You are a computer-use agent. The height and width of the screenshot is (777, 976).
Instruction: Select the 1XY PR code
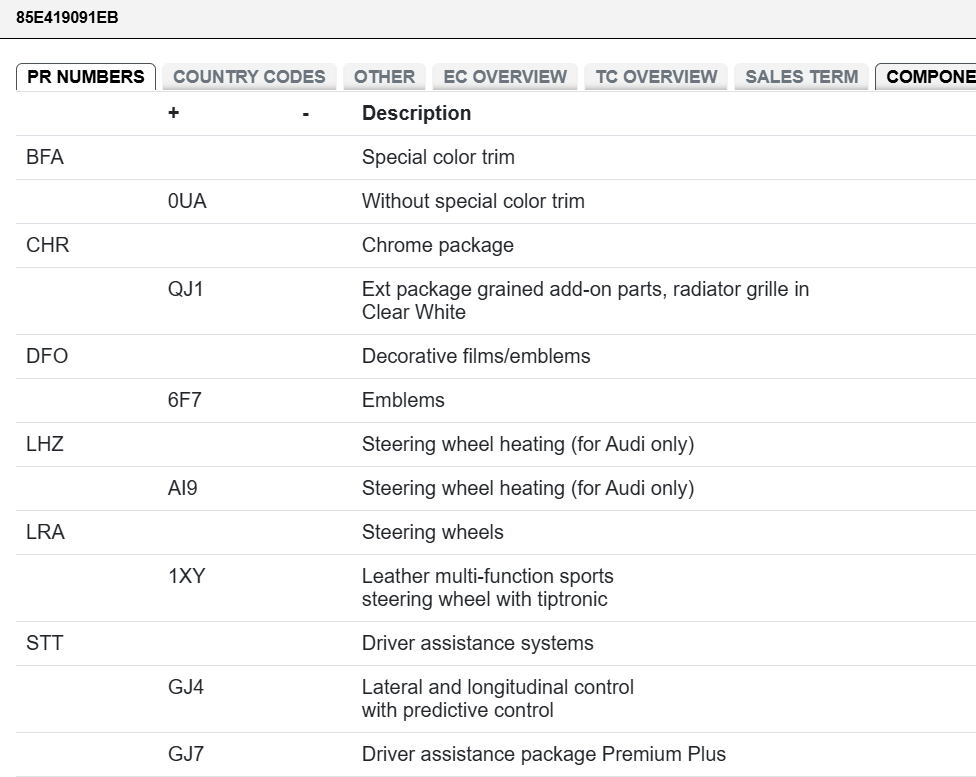[x=186, y=576]
